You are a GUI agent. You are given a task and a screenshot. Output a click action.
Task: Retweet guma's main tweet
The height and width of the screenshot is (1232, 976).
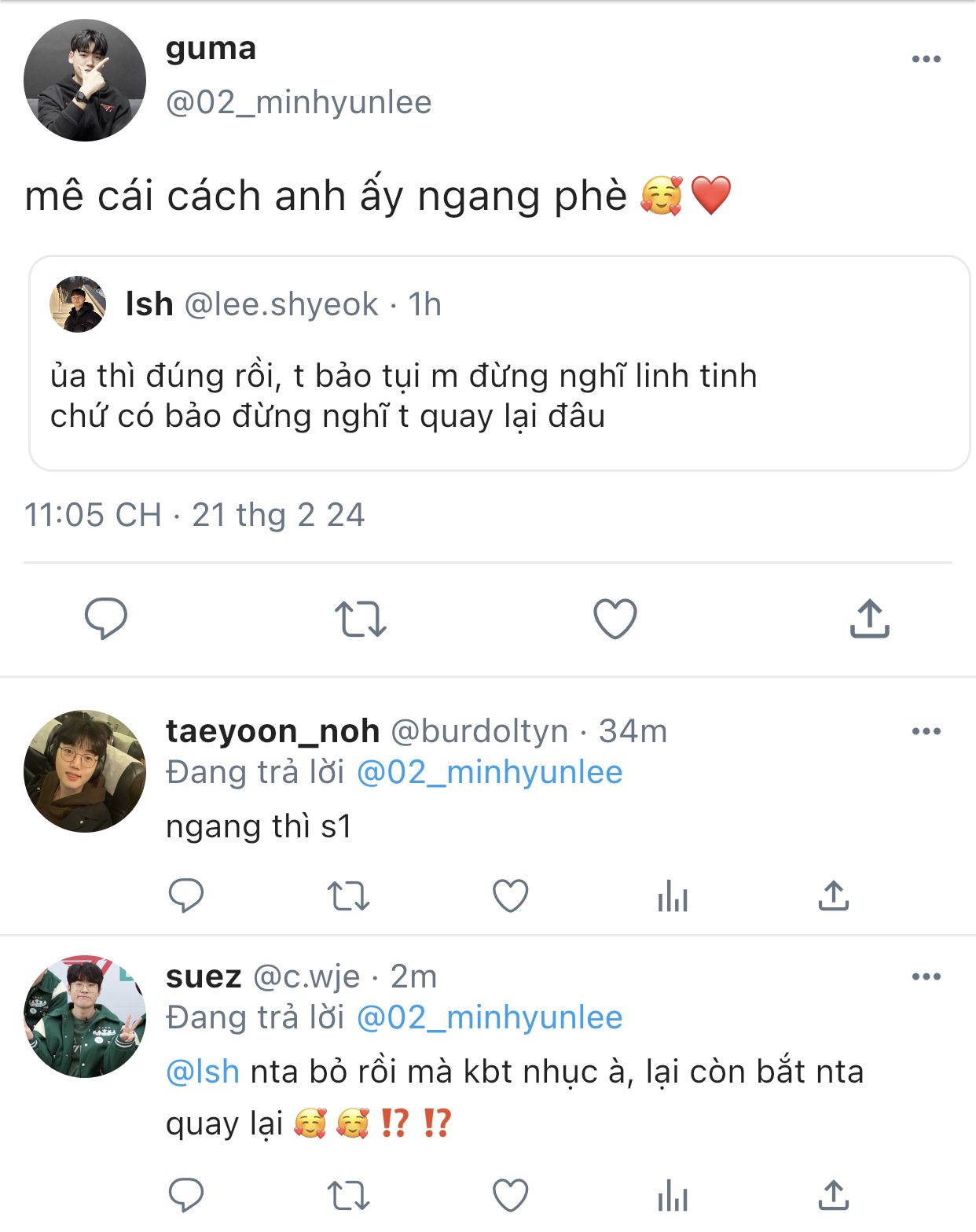click(x=360, y=618)
